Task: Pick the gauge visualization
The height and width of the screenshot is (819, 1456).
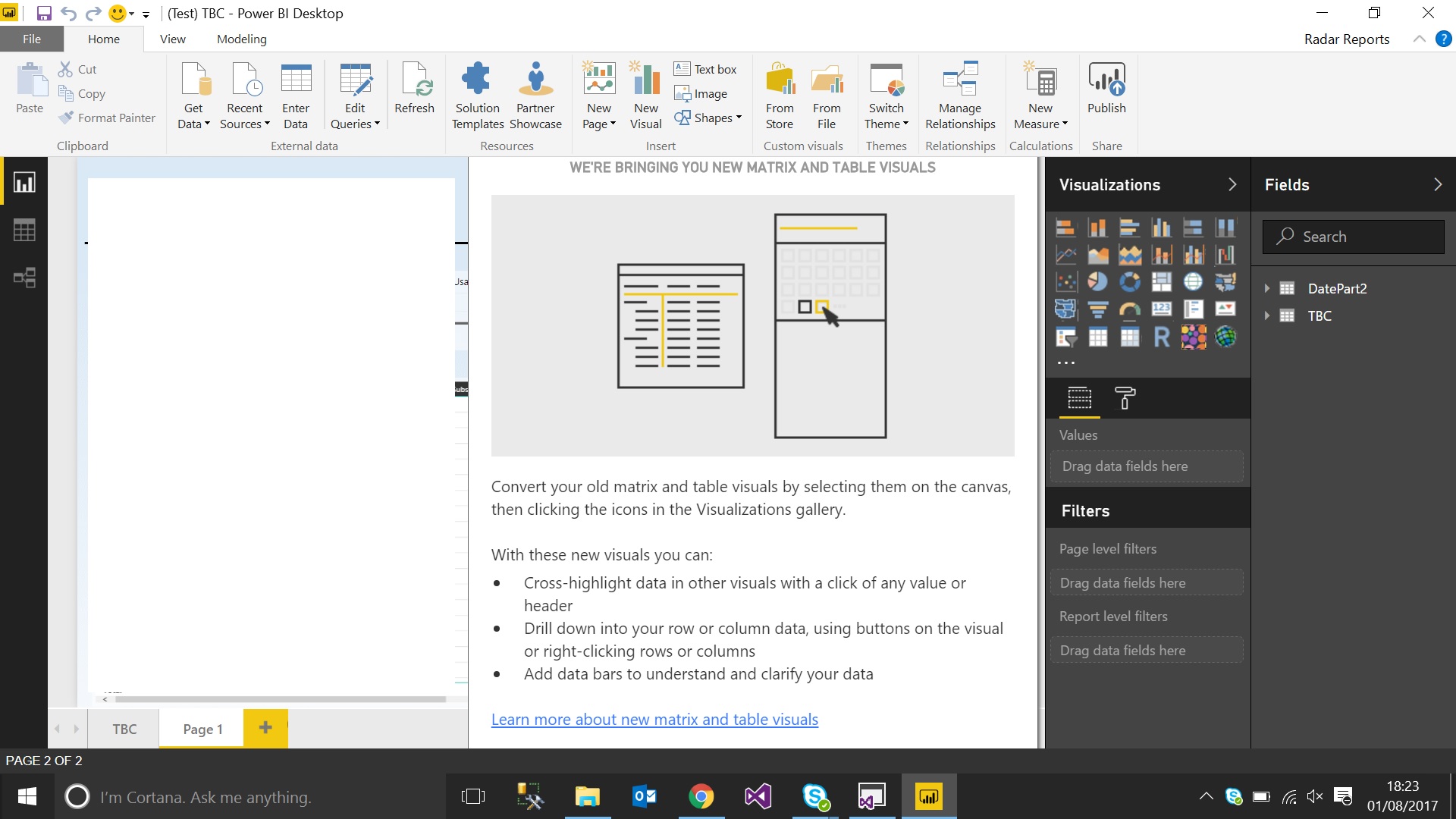Action: [x=1129, y=309]
